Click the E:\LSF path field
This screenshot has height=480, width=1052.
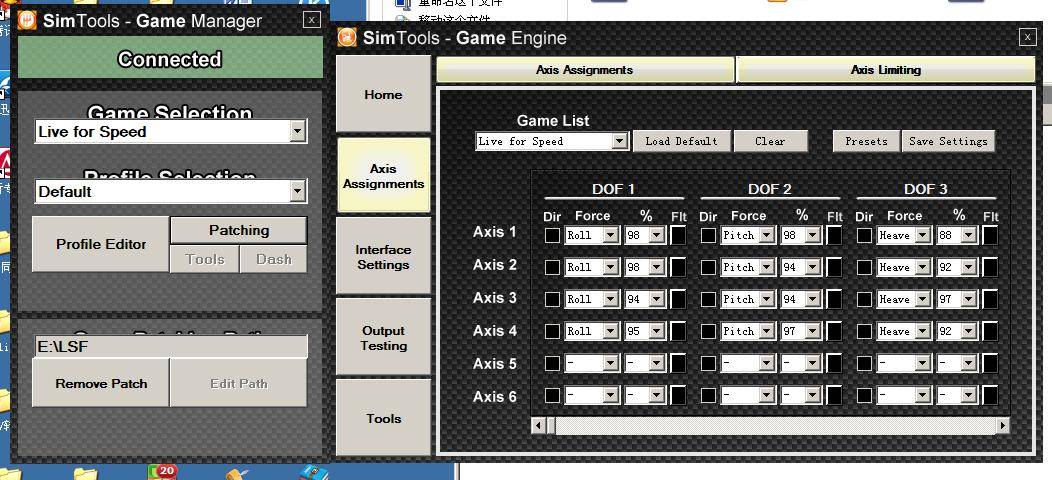(170, 346)
